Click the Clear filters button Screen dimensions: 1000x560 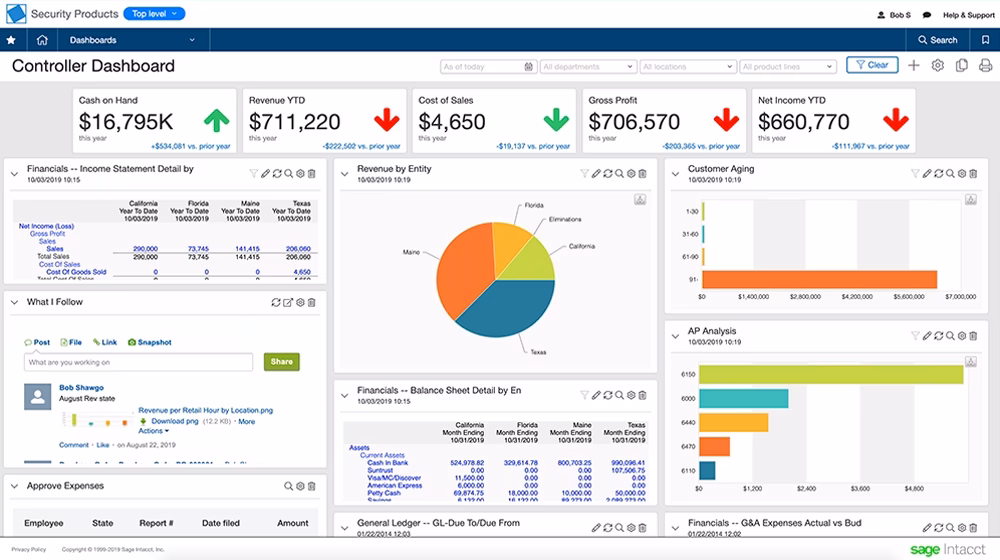[871, 65]
